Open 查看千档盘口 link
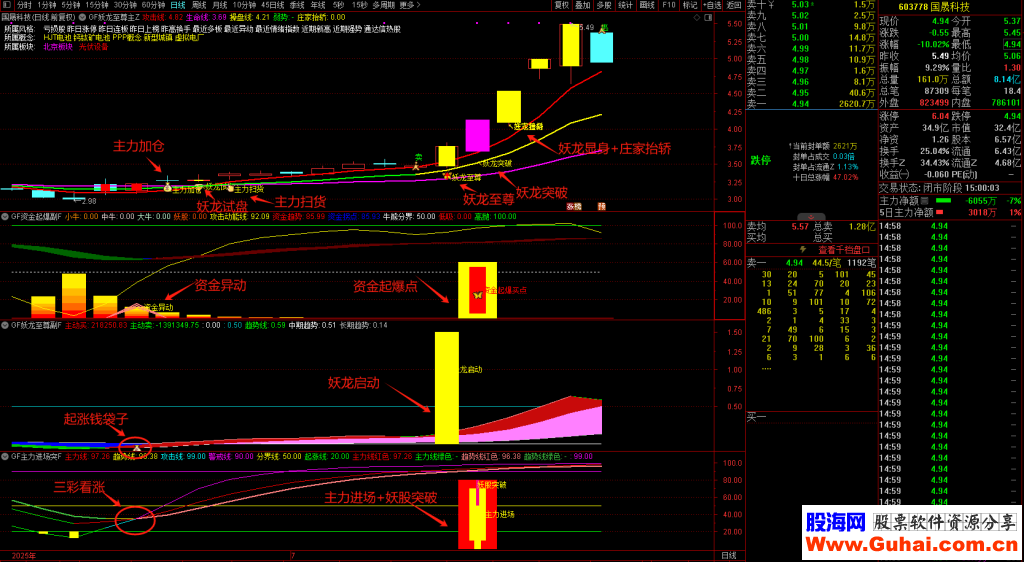 pyautogui.click(x=842, y=249)
